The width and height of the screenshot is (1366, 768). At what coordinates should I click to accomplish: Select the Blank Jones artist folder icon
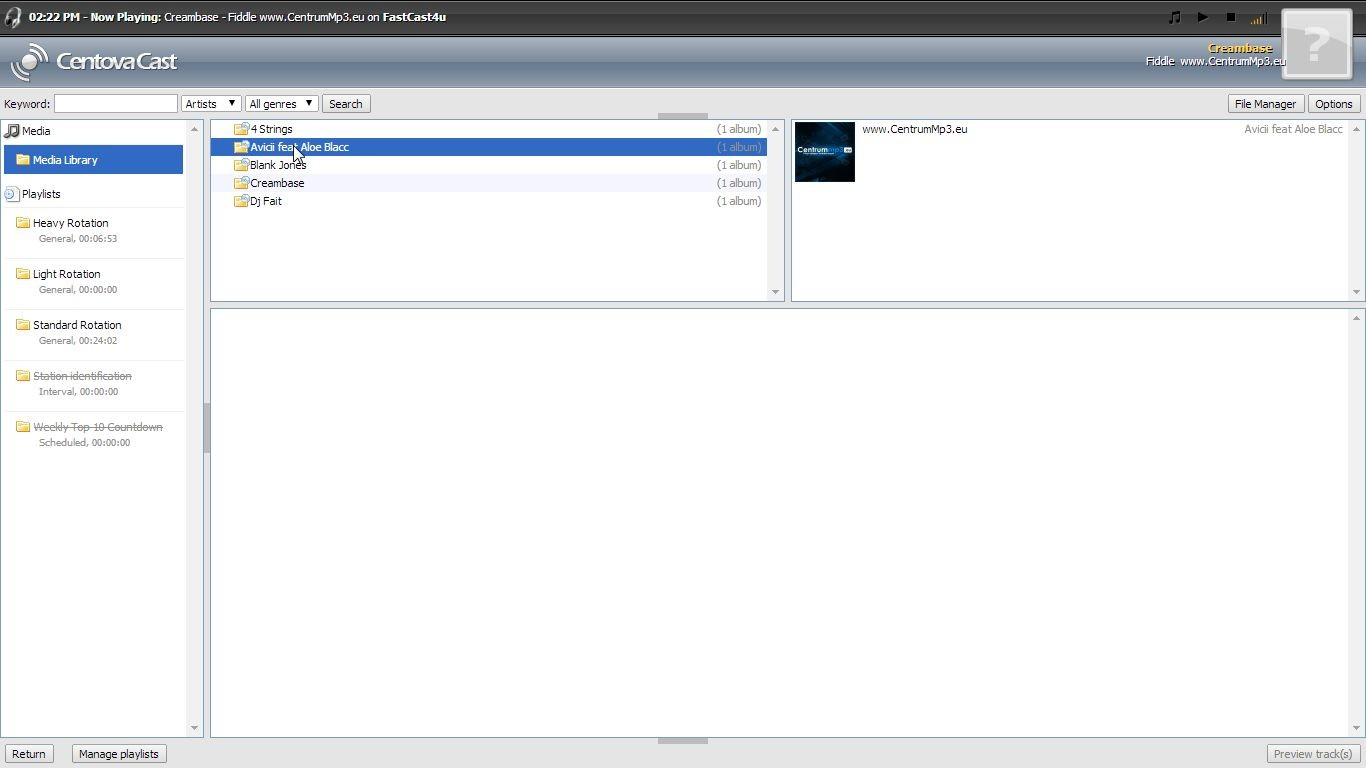pyautogui.click(x=241, y=165)
